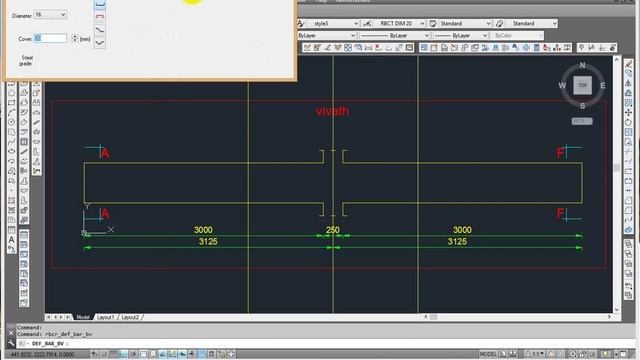The image size is (640, 360).
Task: Click the Text Style icon beside style3
Action: pyautogui.click(x=301, y=24)
